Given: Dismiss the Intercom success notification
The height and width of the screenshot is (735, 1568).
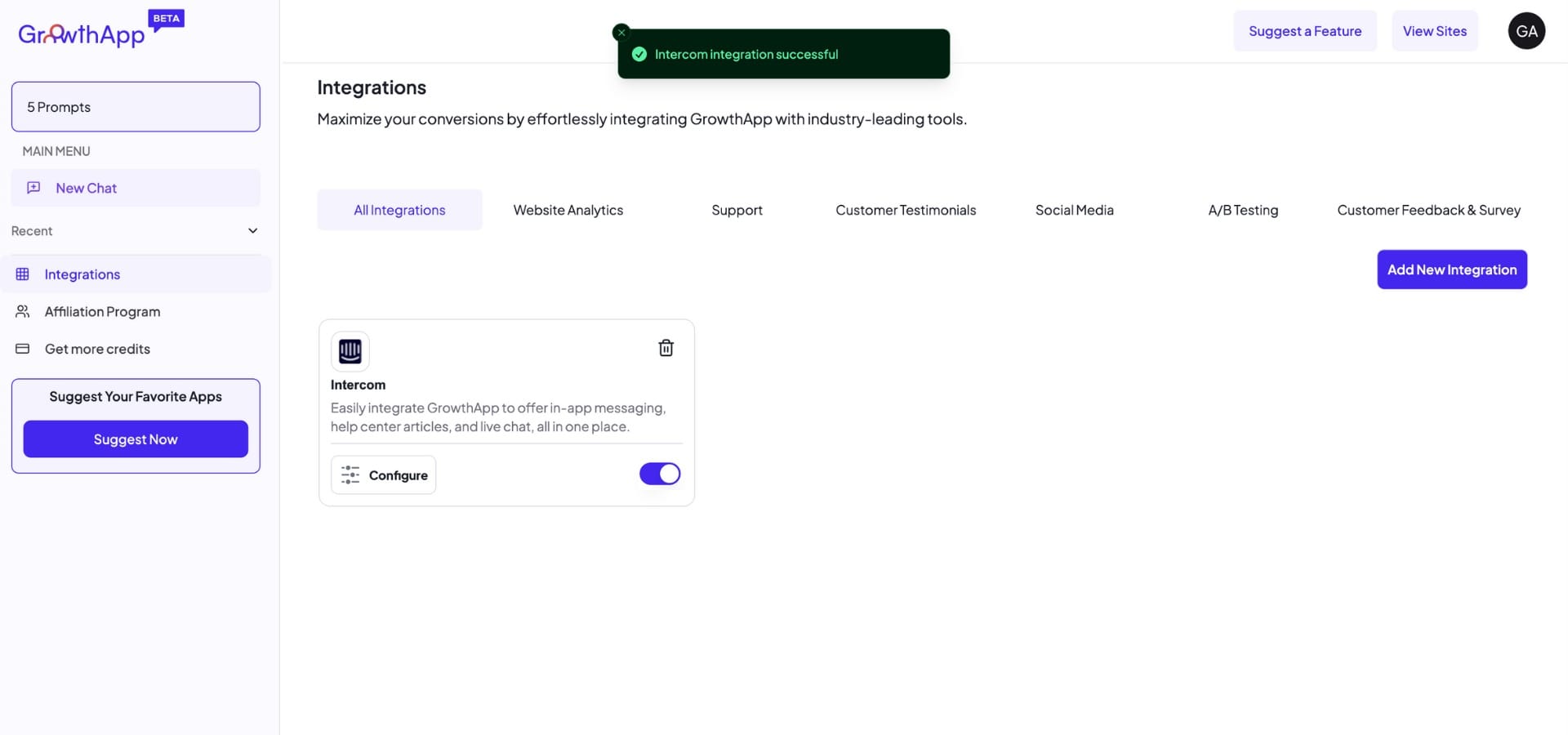Looking at the screenshot, I should coord(621,33).
